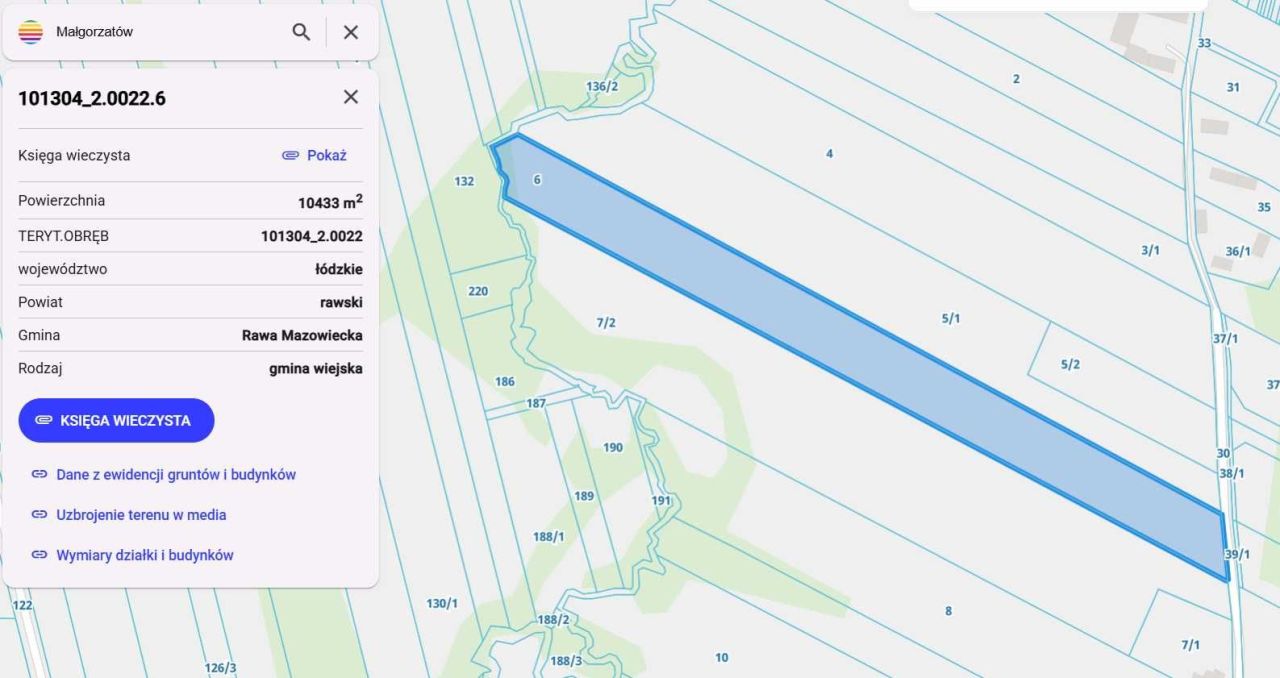Viewport: 1280px width, 678px height.
Task: Click link icon beside Uzbrojenie terenu w media
Action: [39, 514]
